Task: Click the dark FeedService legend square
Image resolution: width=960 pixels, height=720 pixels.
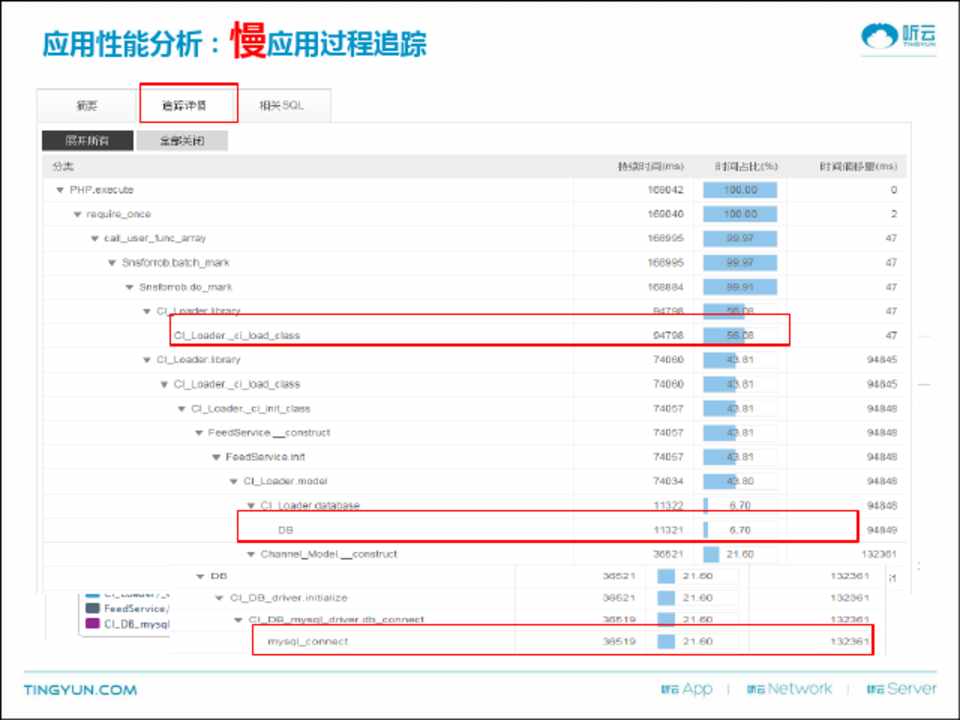Action: click(93, 608)
